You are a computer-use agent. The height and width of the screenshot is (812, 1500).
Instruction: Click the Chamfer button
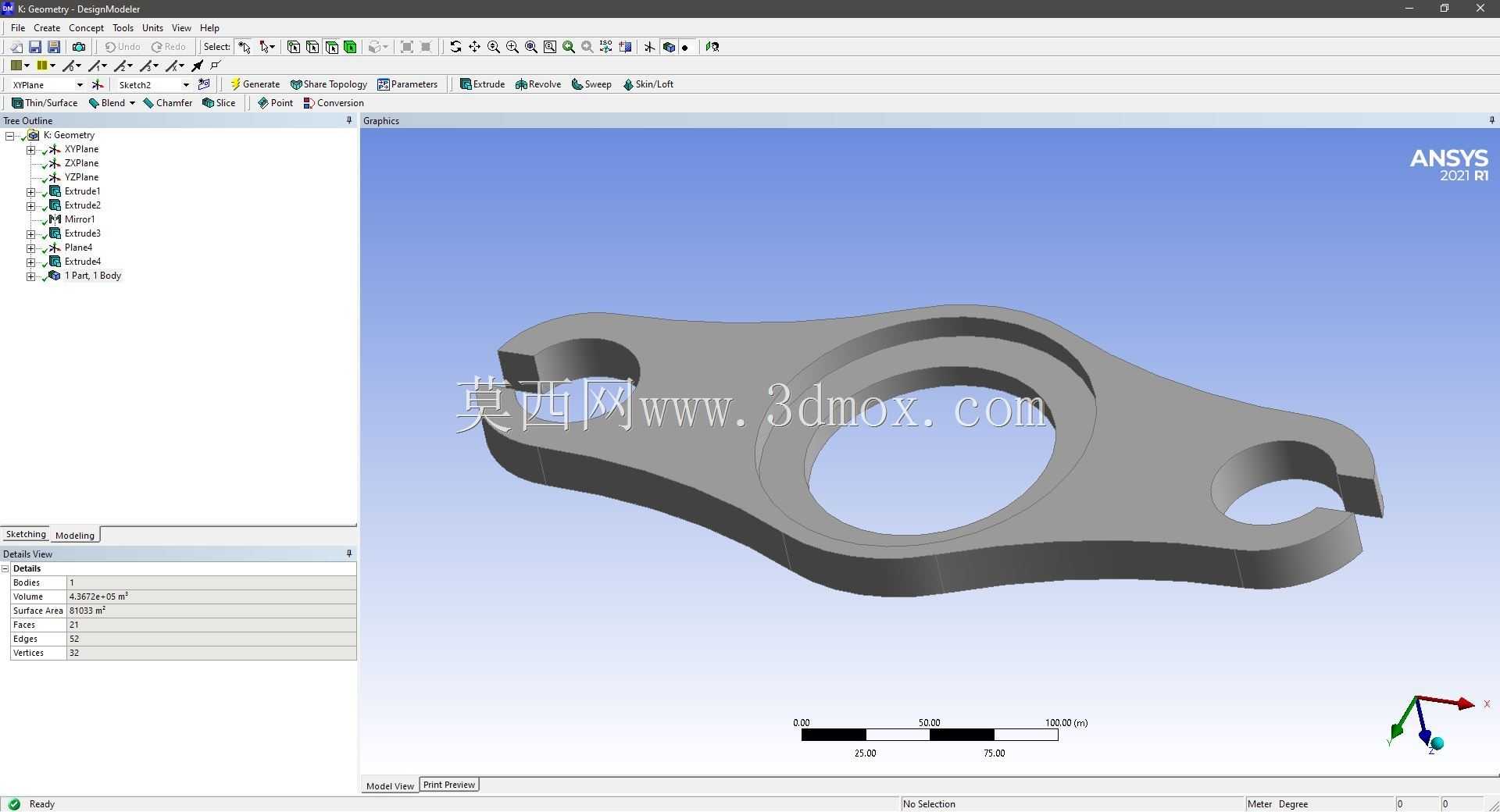click(x=167, y=103)
